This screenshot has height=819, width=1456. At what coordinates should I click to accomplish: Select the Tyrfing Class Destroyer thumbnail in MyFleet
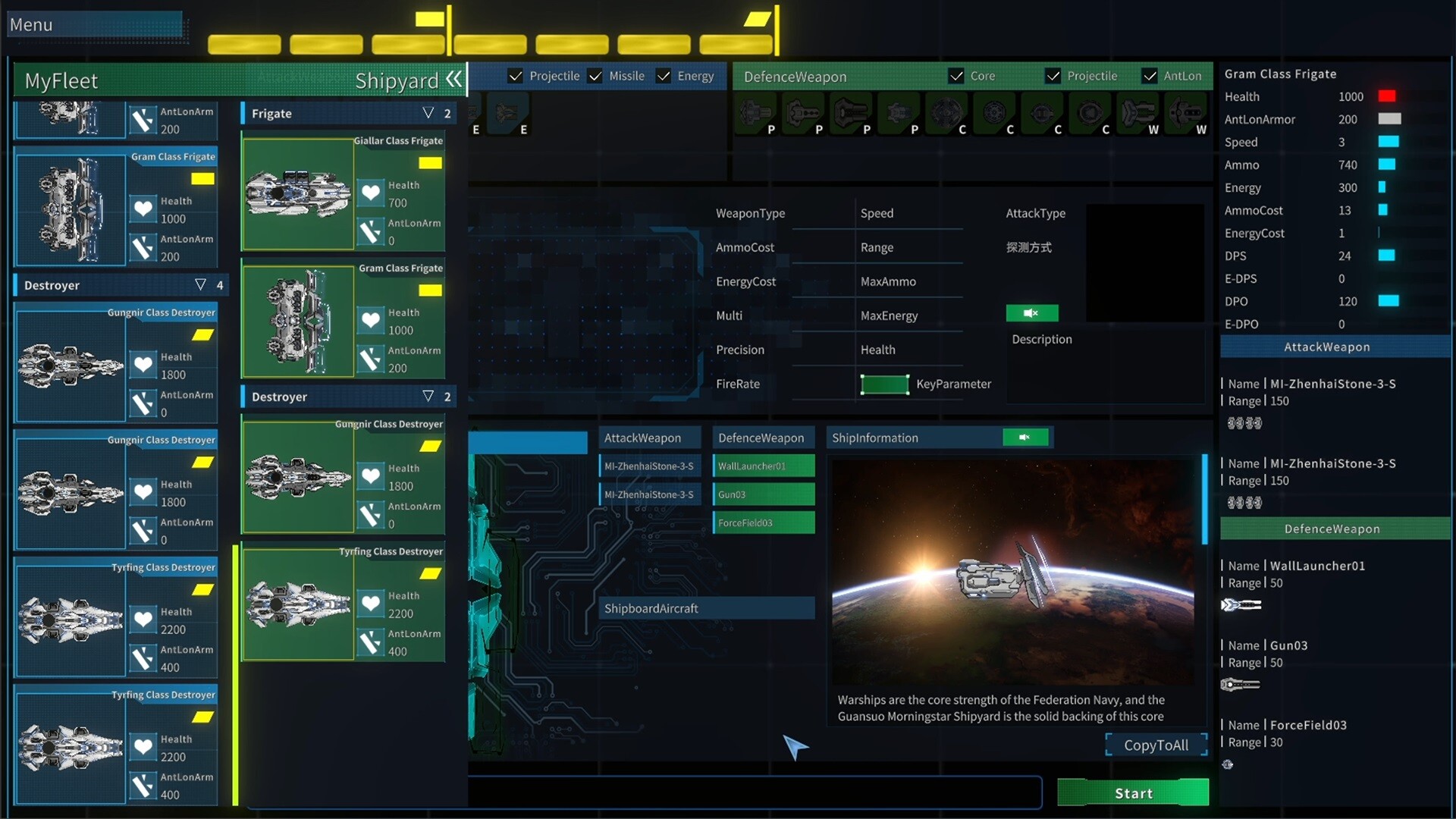[x=69, y=622]
